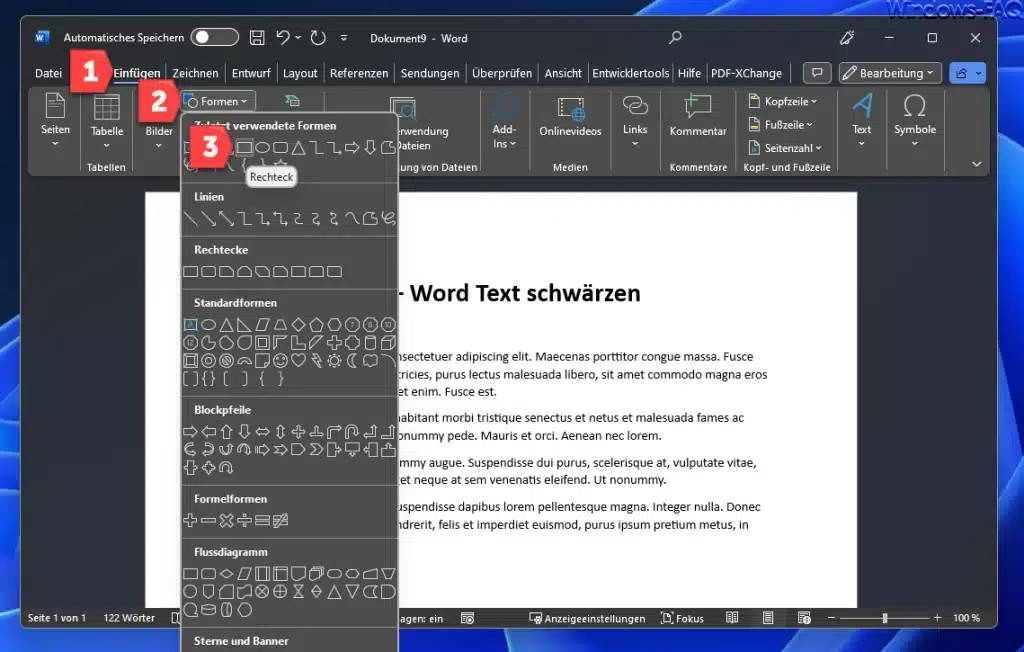
Task: Open the comments pane button
Action: click(816, 73)
